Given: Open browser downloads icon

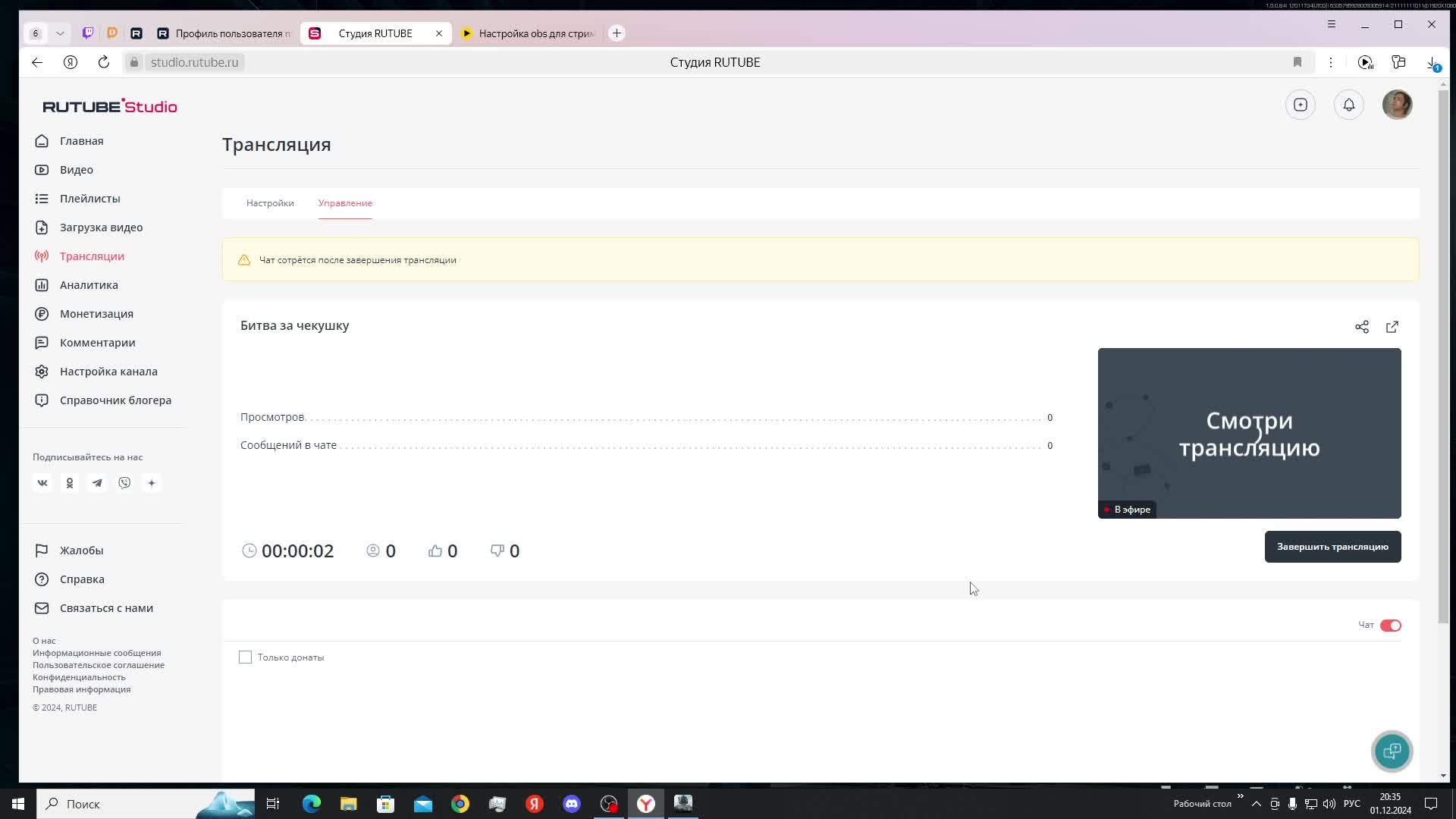Looking at the screenshot, I should 1432,63.
